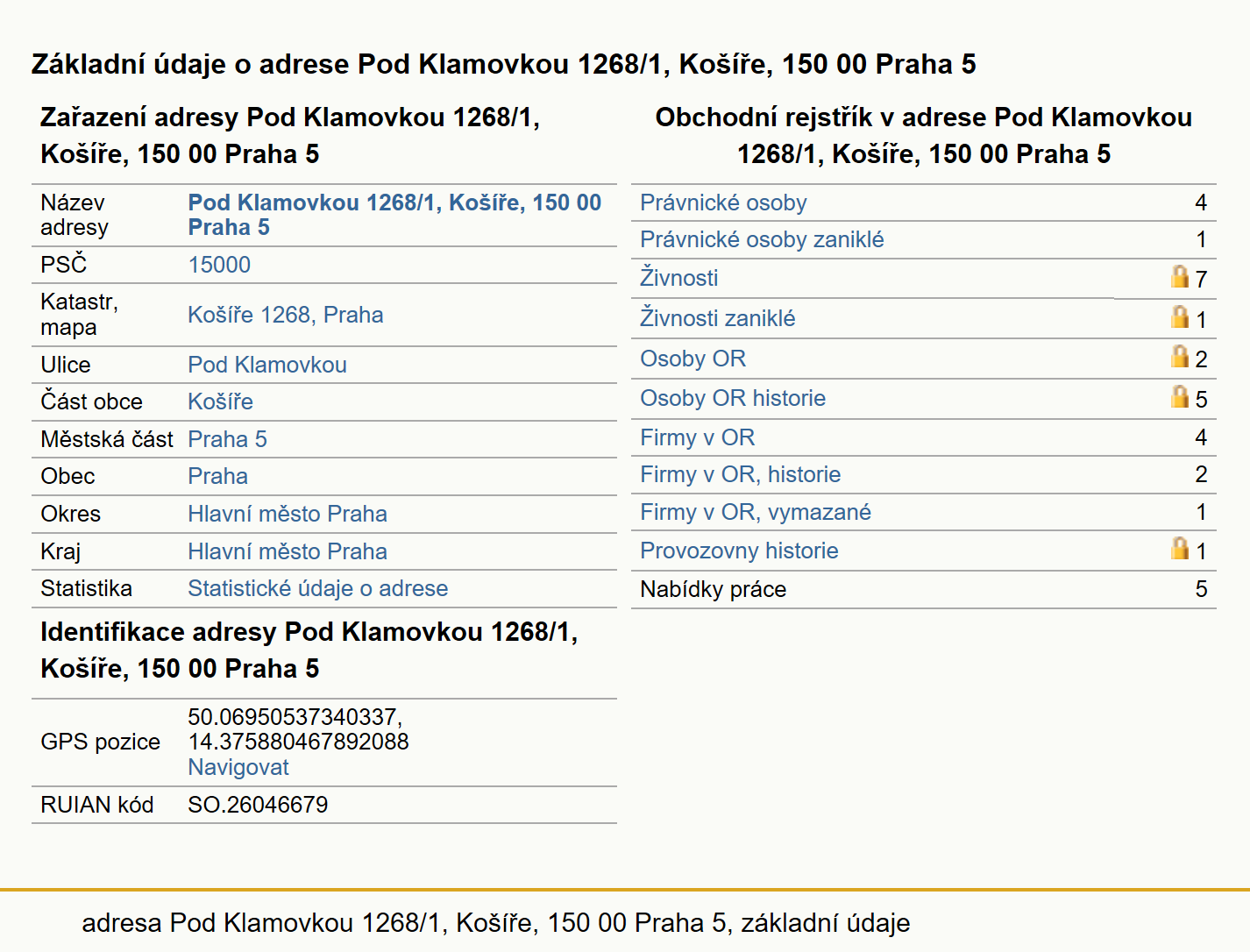The height and width of the screenshot is (952, 1250).
Task: Open Firmy v OR, historie link
Action: click(740, 474)
